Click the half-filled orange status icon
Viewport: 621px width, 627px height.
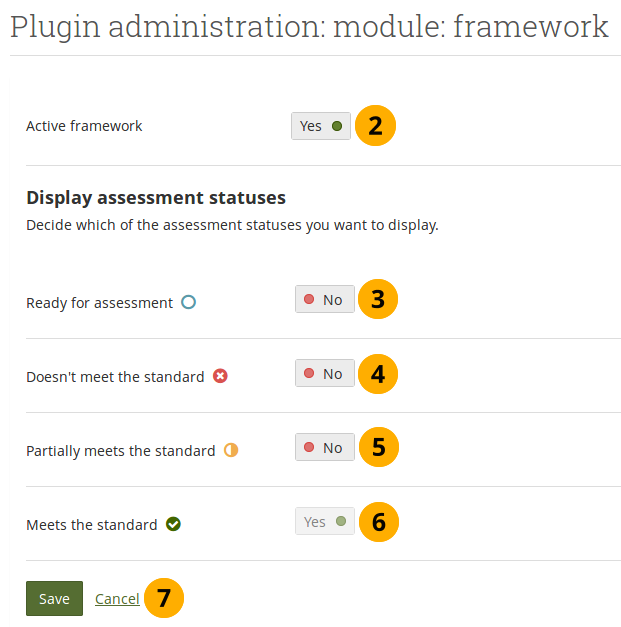point(231,450)
